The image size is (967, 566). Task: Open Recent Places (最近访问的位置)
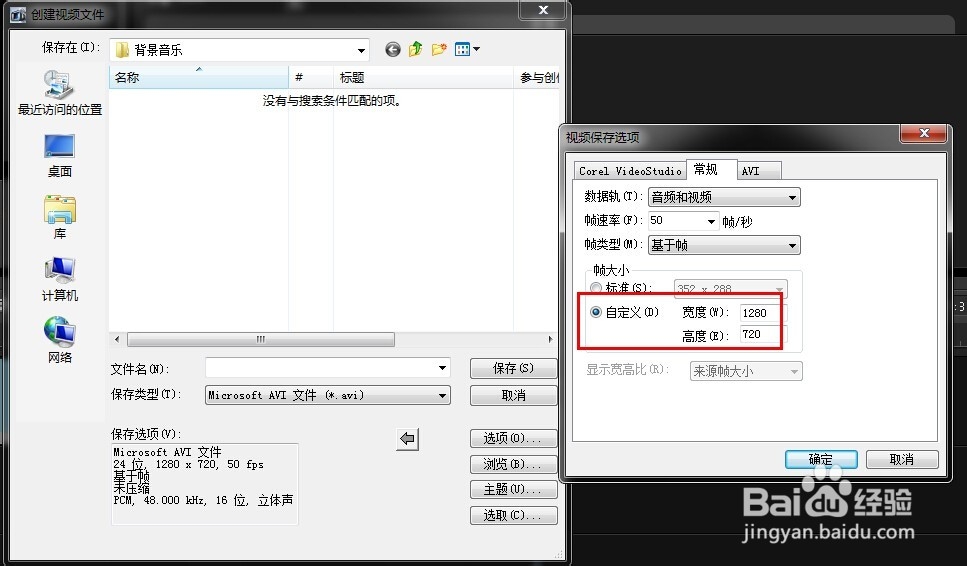(59, 93)
